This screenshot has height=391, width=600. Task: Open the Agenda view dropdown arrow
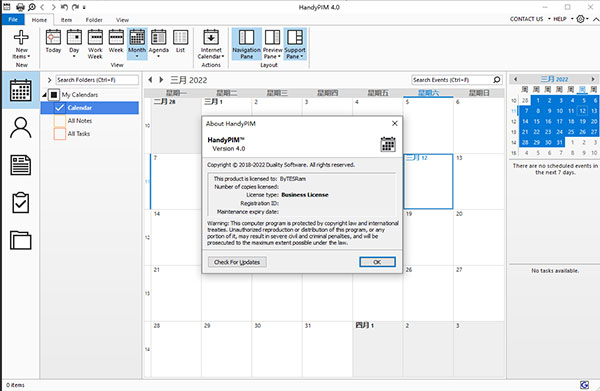158,57
